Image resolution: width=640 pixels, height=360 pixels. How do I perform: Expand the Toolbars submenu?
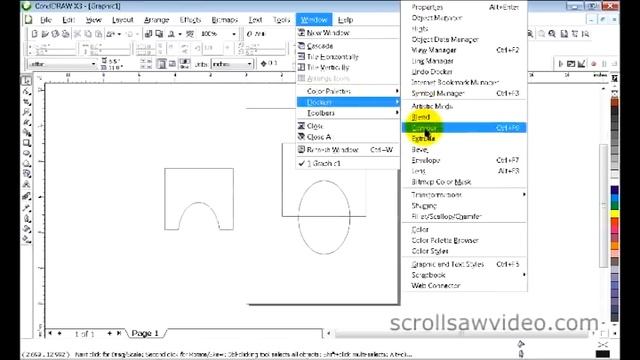coord(348,113)
